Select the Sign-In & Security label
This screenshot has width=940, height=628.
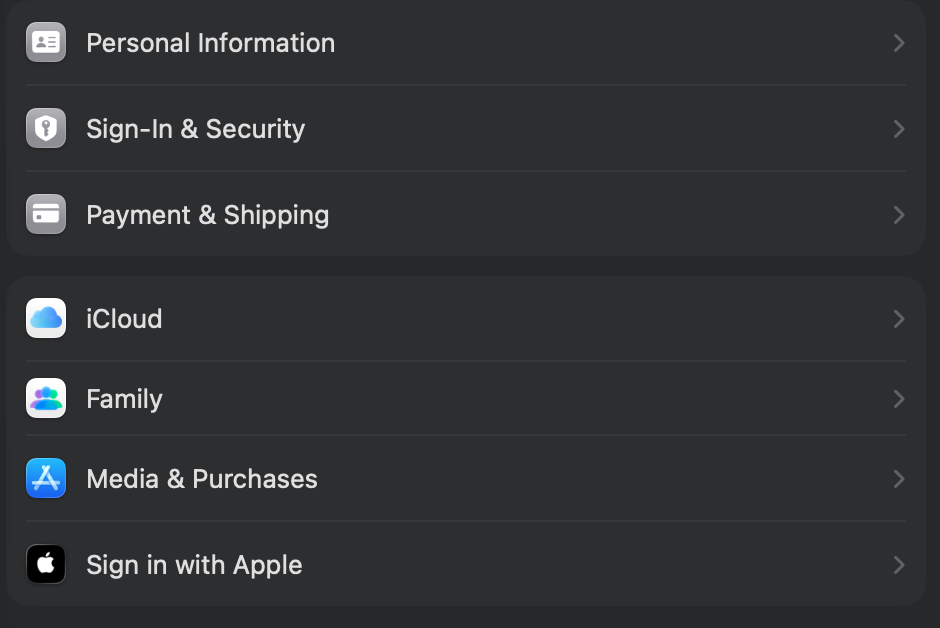click(x=195, y=129)
